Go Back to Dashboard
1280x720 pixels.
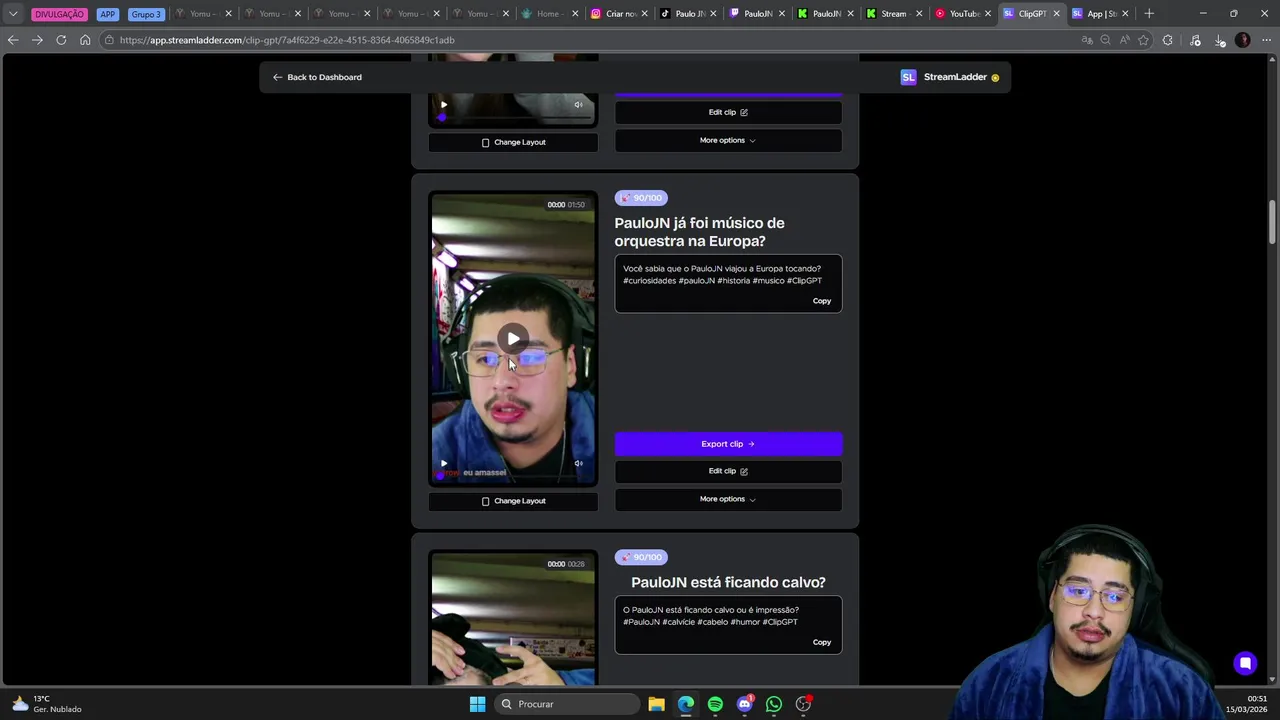point(317,77)
